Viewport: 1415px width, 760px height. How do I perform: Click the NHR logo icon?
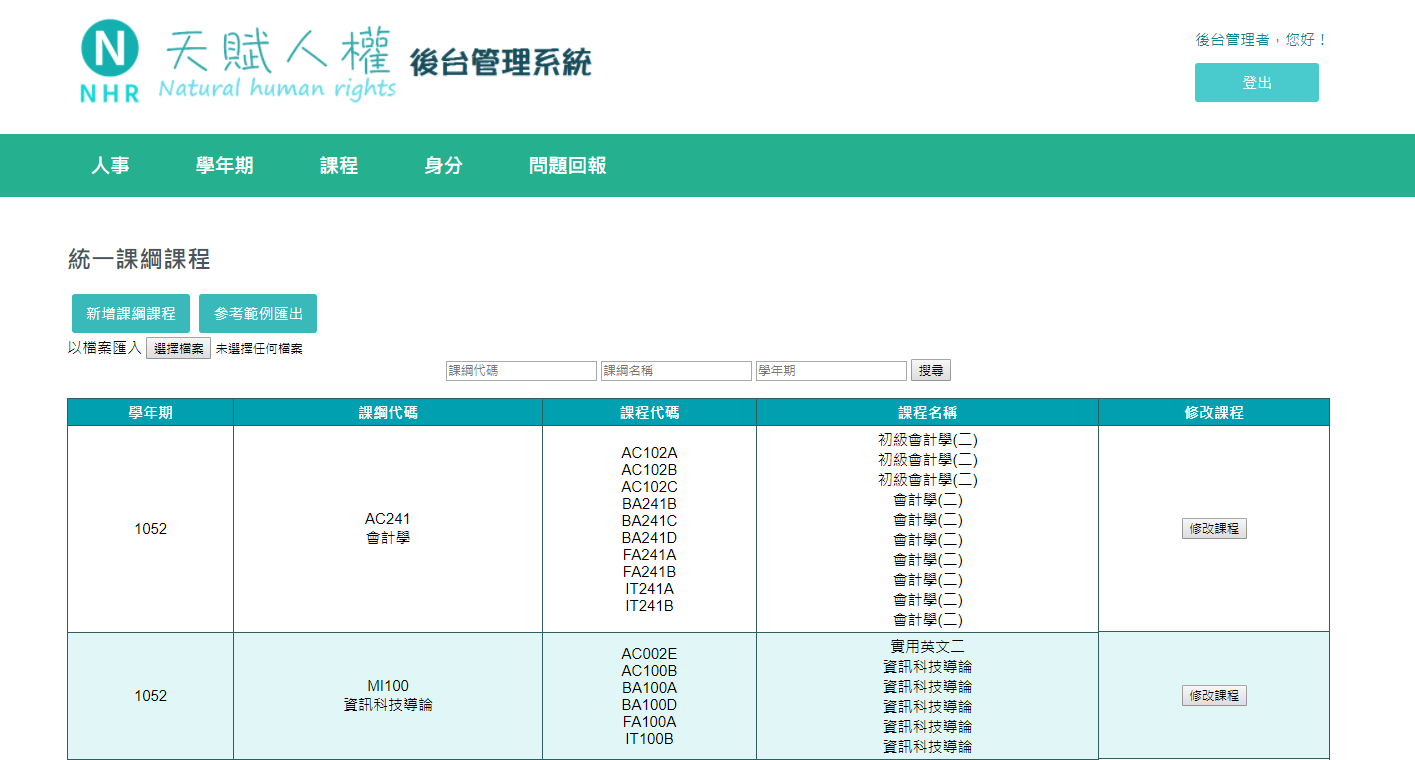(x=109, y=61)
